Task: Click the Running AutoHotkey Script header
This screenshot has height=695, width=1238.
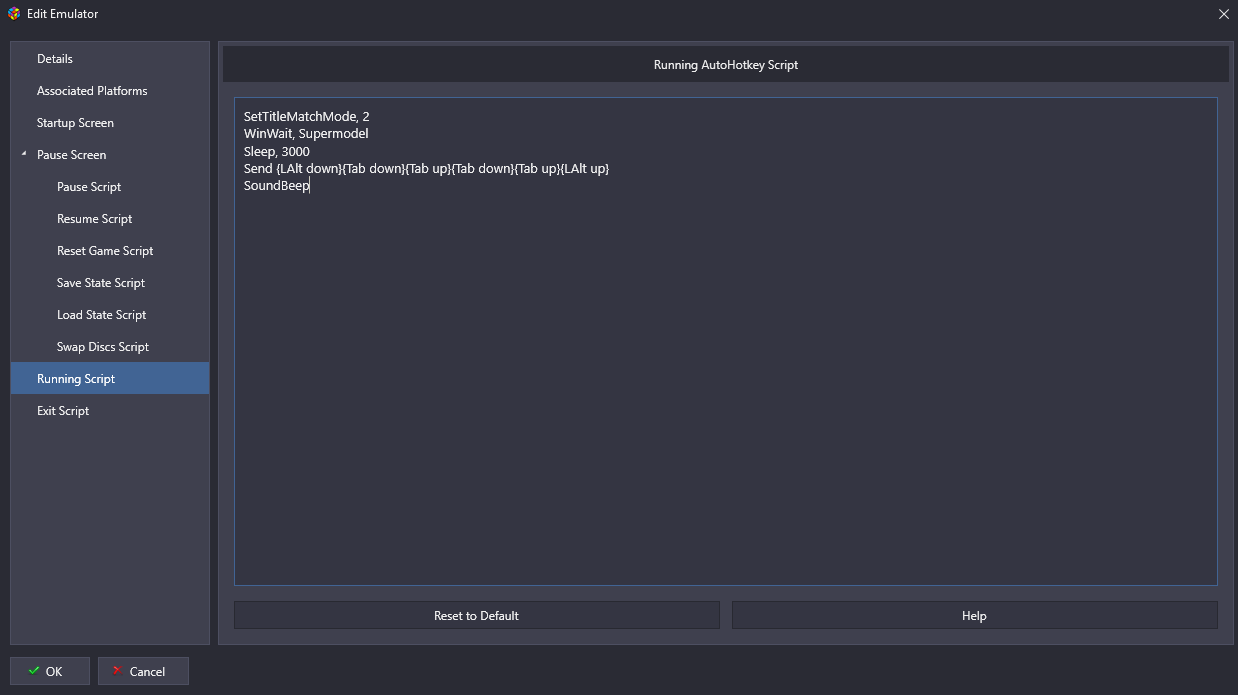Action: pos(725,65)
